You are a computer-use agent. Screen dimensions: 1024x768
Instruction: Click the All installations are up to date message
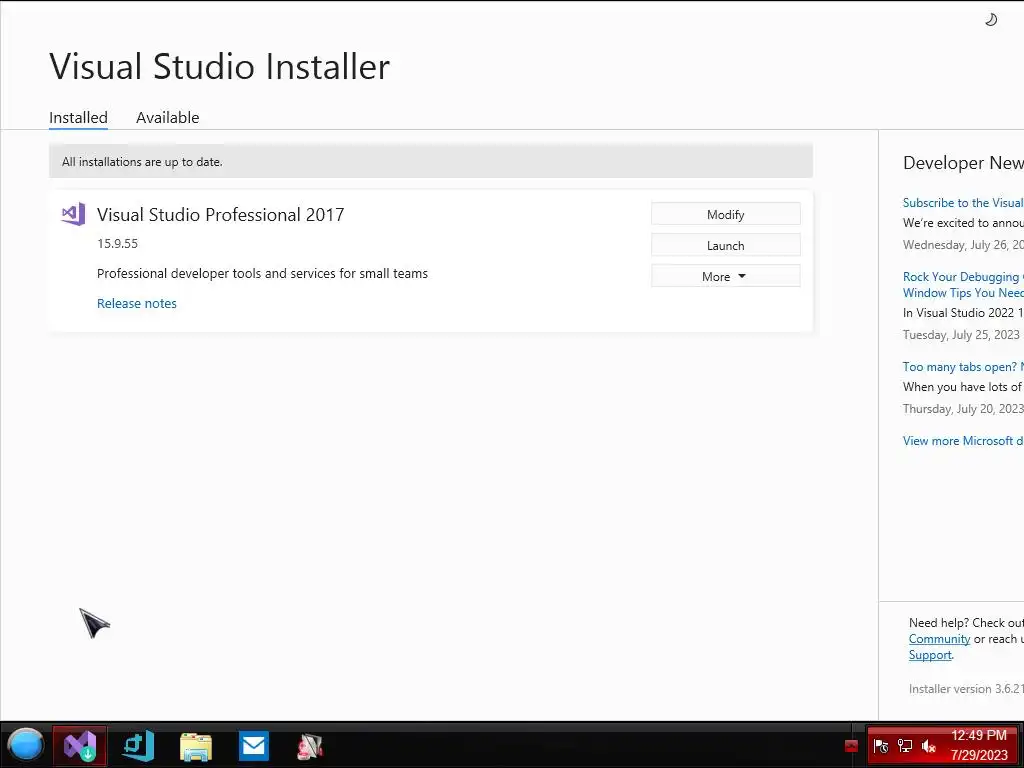pos(142,162)
